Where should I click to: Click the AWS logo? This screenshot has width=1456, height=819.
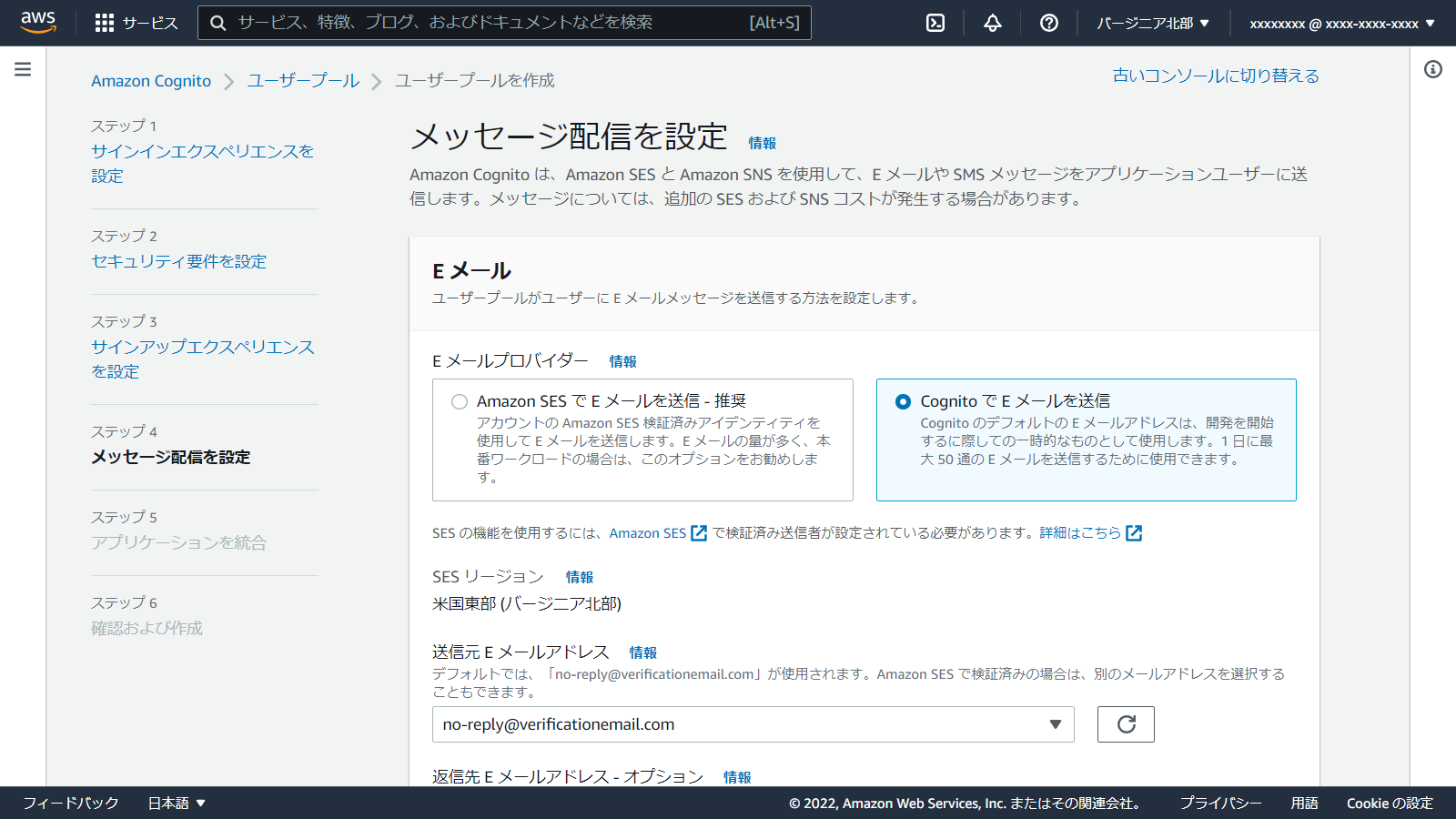pyautogui.click(x=37, y=23)
